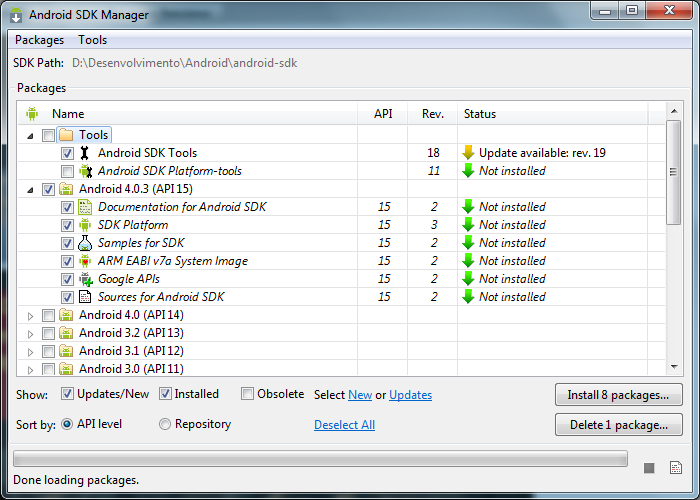Viewport: 700px width, 500px height.
Task: Check the Tools folder checkbox
Action: point(48,135)
